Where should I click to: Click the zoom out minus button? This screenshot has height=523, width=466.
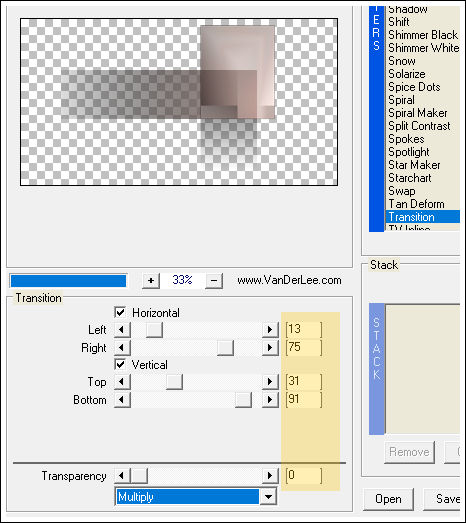click(214, 281)
